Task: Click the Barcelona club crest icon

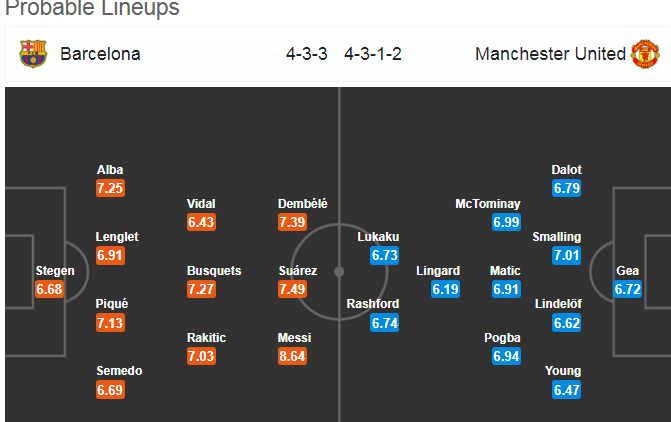Action: pos(33,54)
